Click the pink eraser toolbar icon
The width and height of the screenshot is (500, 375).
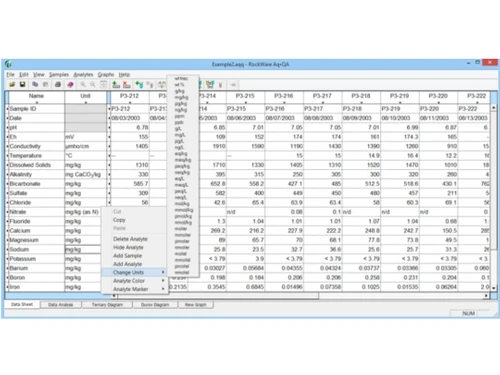coord(70,85)
